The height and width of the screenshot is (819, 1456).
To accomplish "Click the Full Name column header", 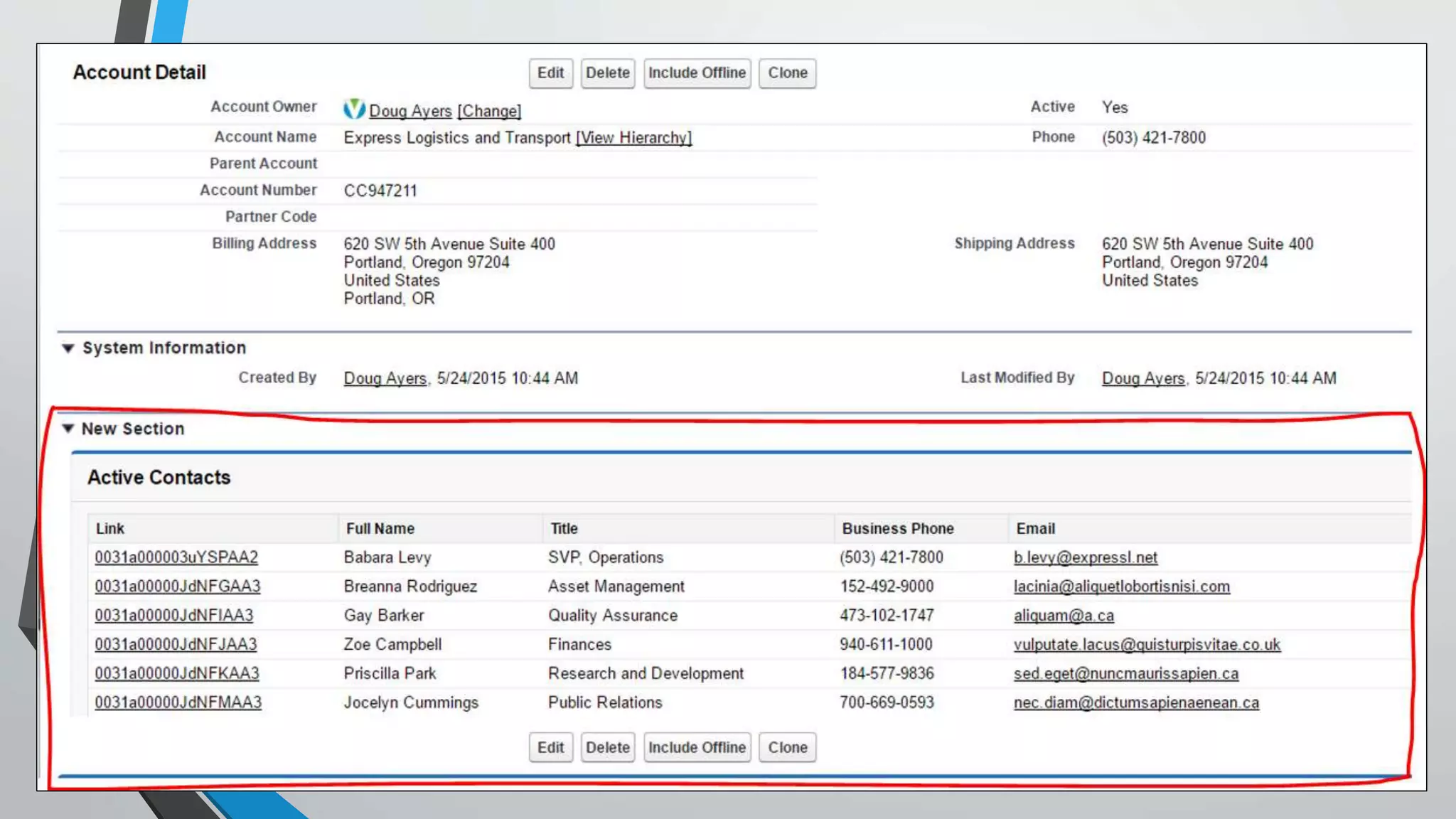I will pos(380,529).
